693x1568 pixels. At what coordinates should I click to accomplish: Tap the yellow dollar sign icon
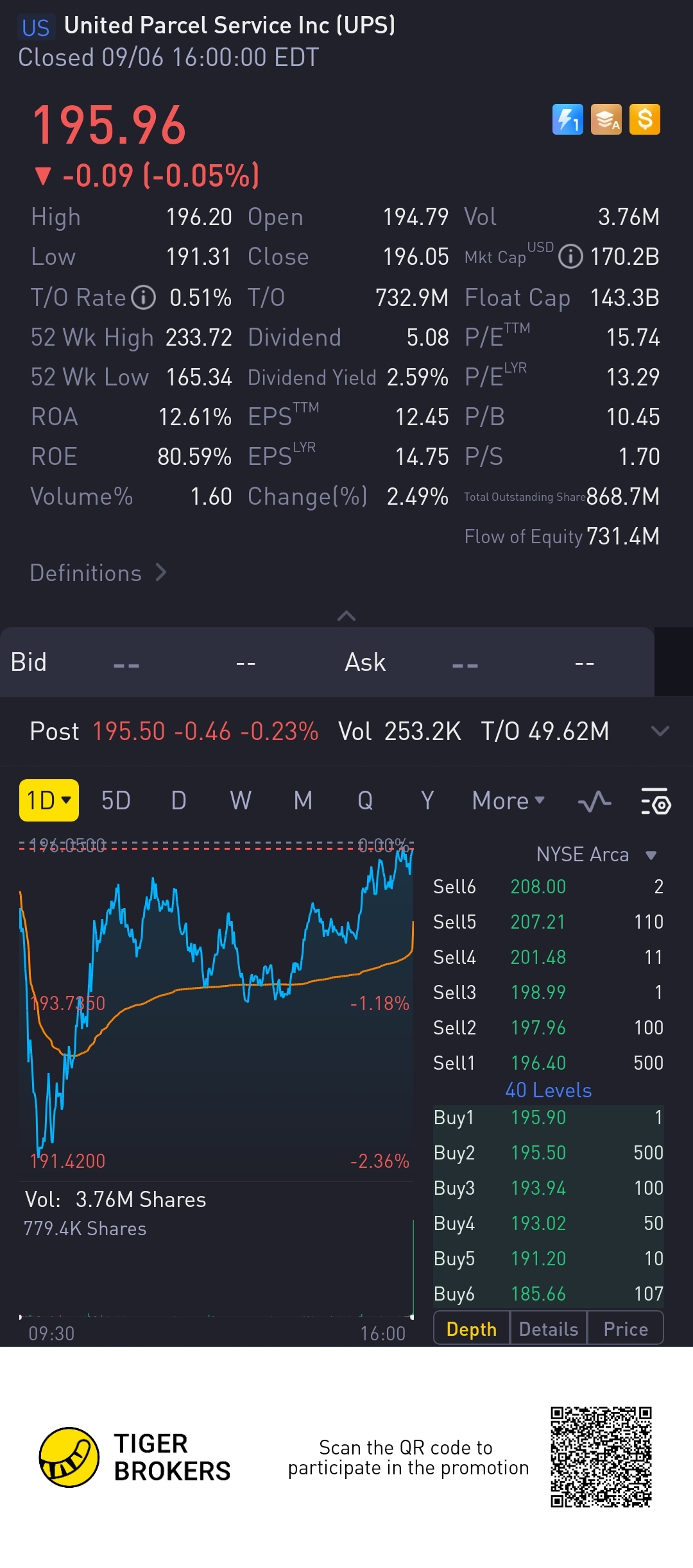(645, 119)
